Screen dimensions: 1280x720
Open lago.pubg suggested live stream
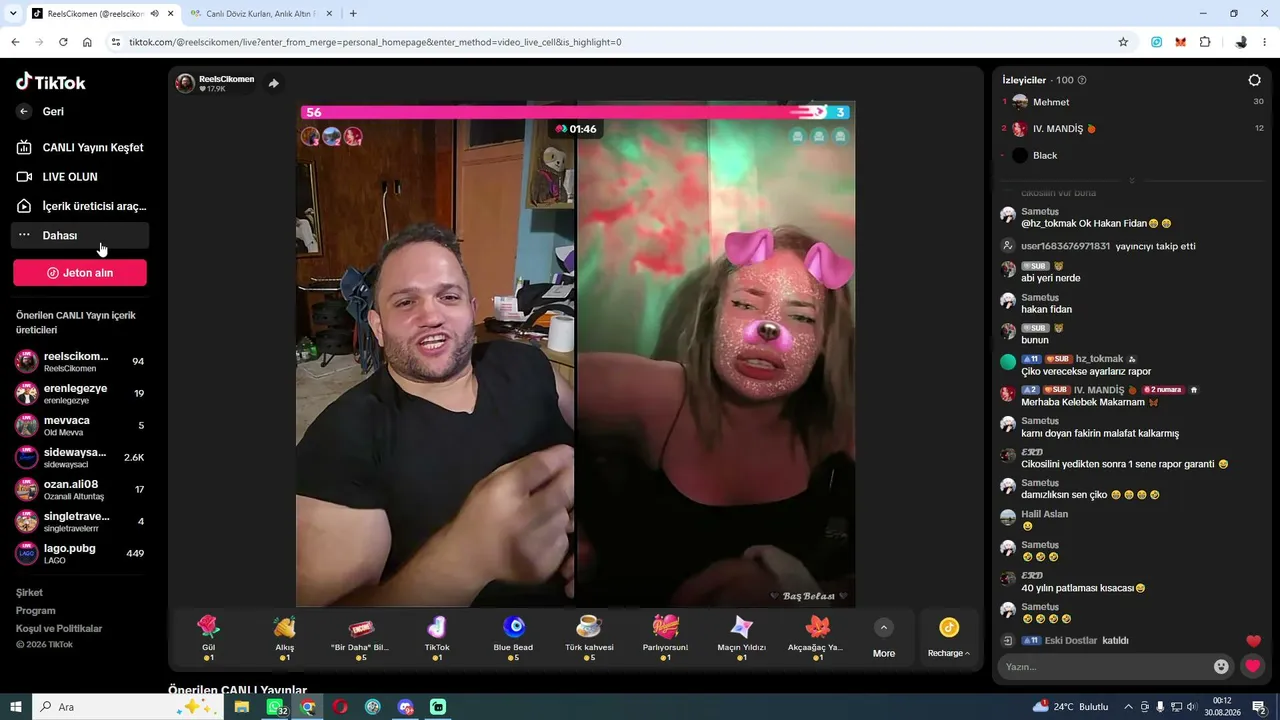80,554
